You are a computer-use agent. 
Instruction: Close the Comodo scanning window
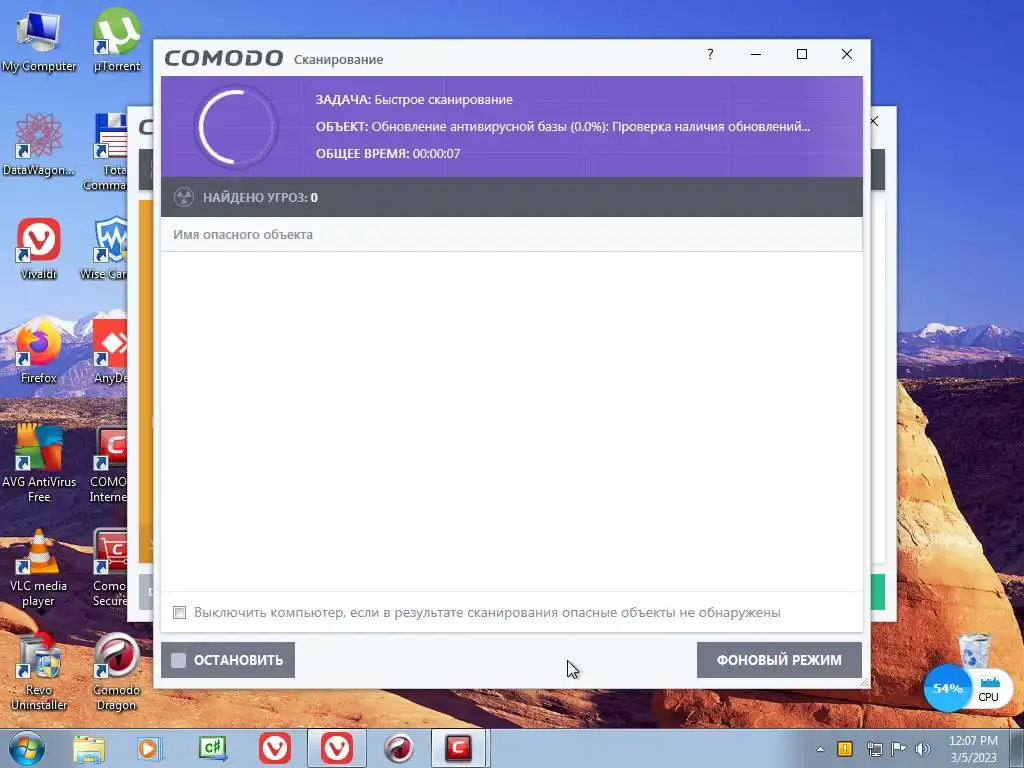tap(847, 54)
